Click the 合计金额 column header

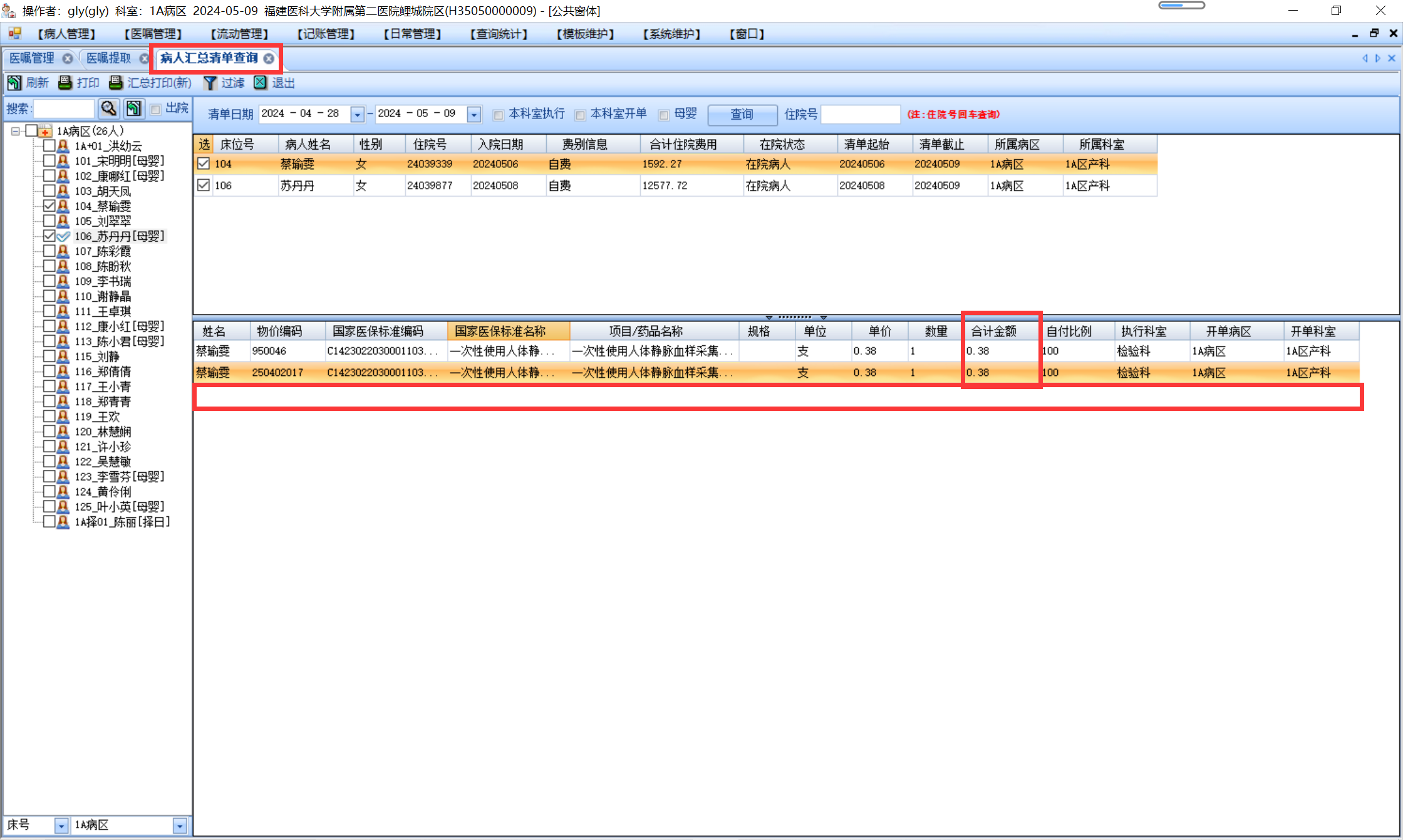click(994, 331)
